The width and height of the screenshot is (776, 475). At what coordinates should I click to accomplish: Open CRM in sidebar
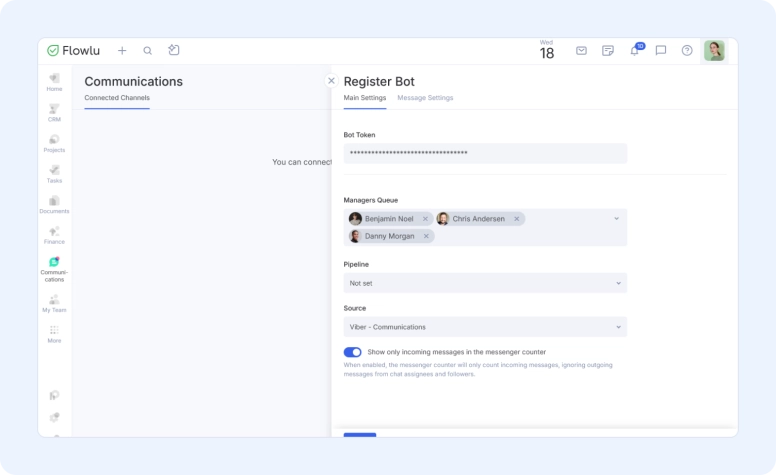54,113
